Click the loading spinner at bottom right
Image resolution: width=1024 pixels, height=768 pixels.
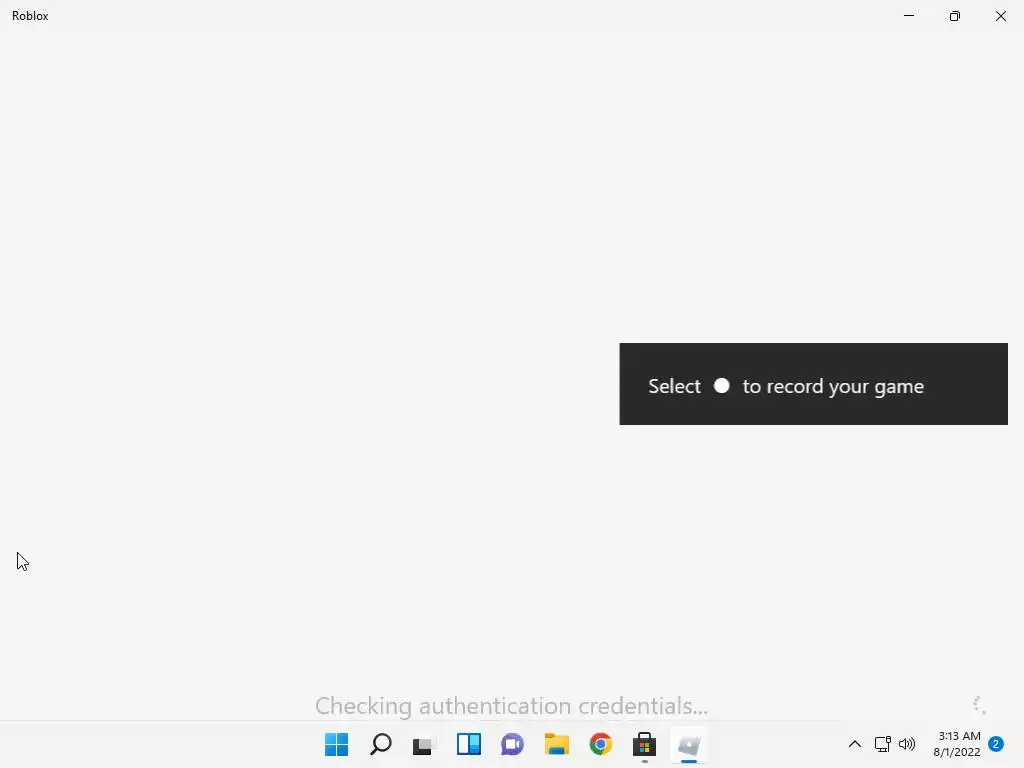[x=979, y=705]
